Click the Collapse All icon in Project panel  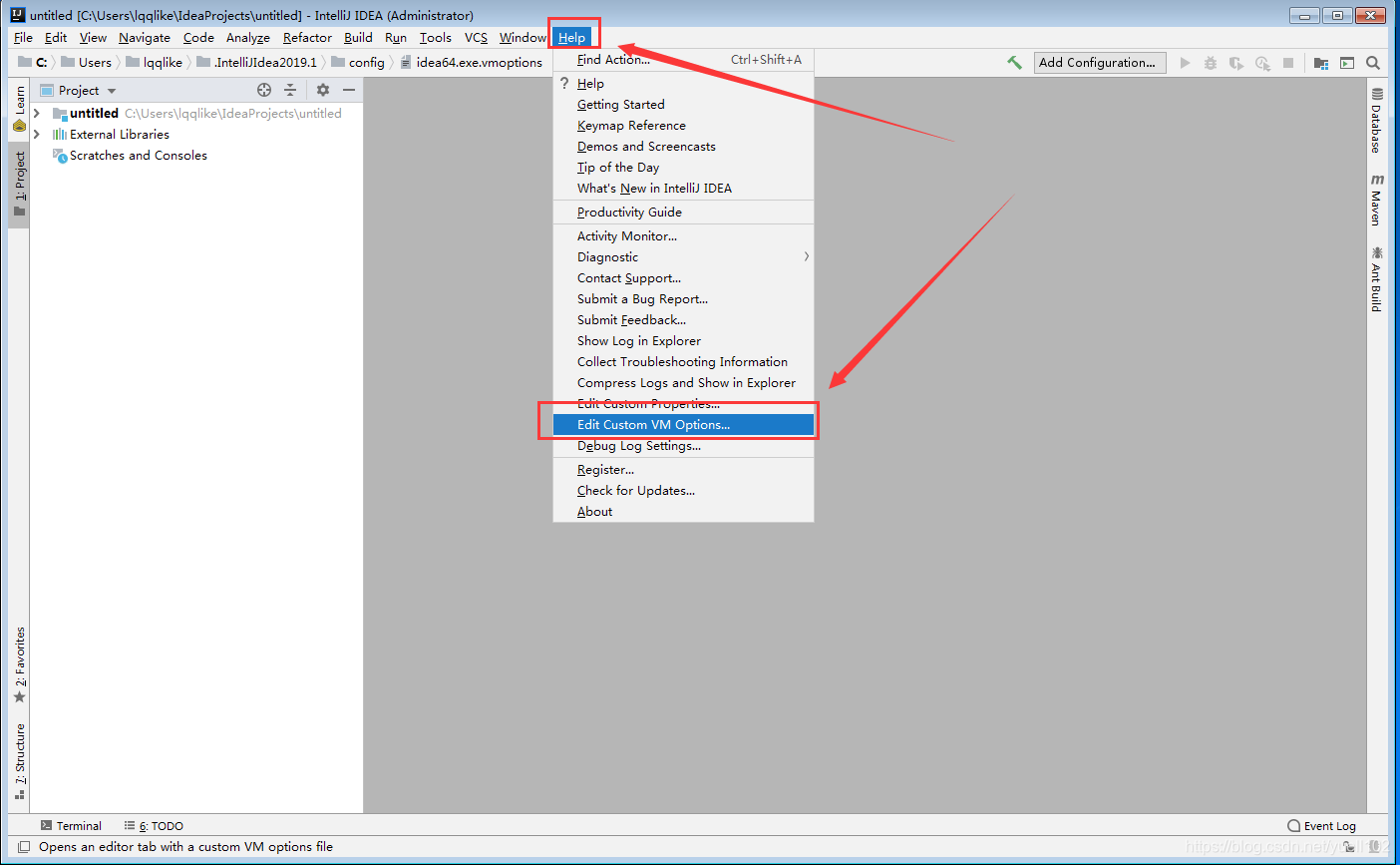(x=290, y=90)
